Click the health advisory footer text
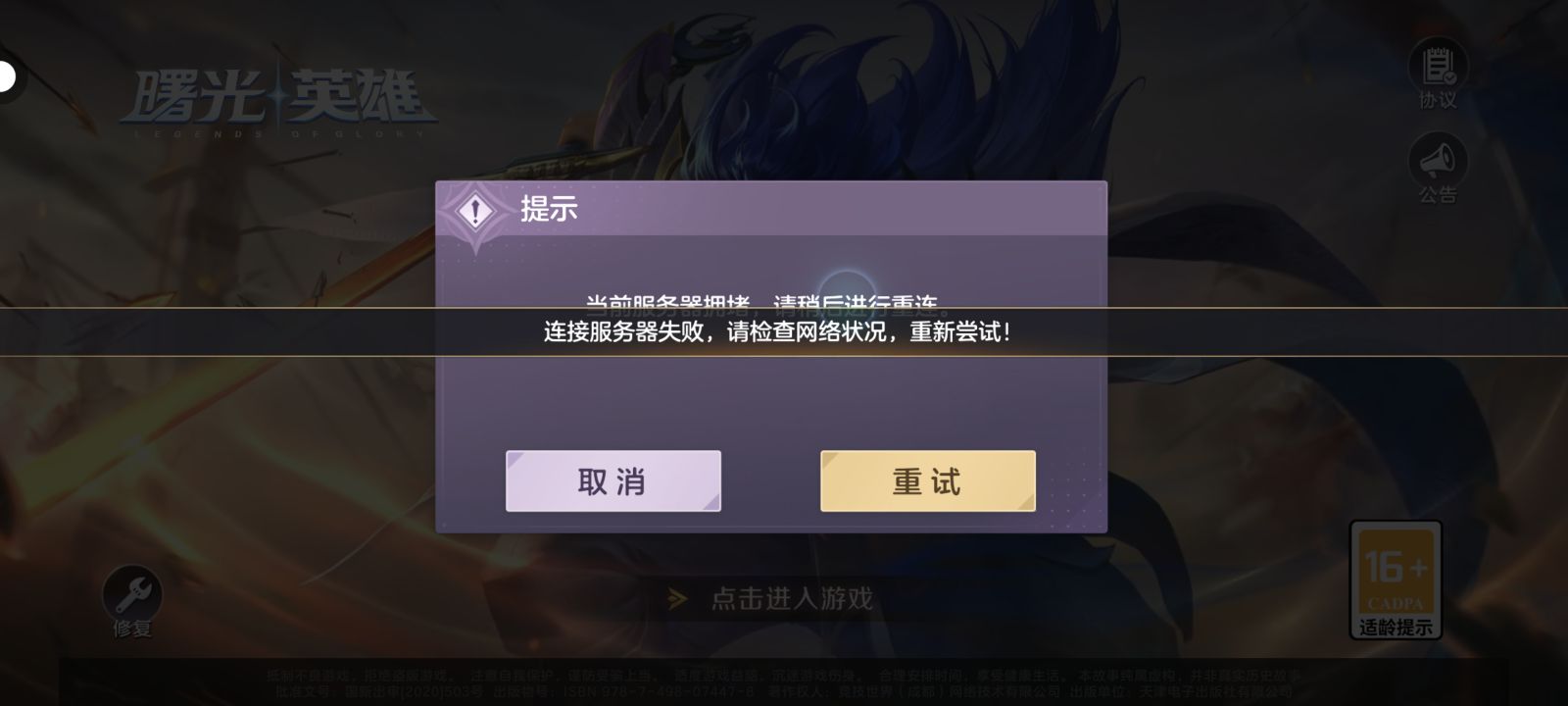Screen dimensions: 1568x706 coord(784,683)
